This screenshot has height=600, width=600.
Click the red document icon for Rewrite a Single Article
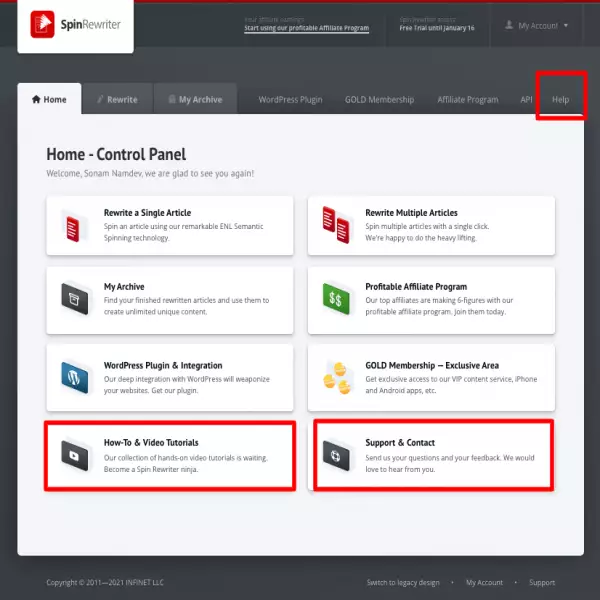tap(73, 229)
